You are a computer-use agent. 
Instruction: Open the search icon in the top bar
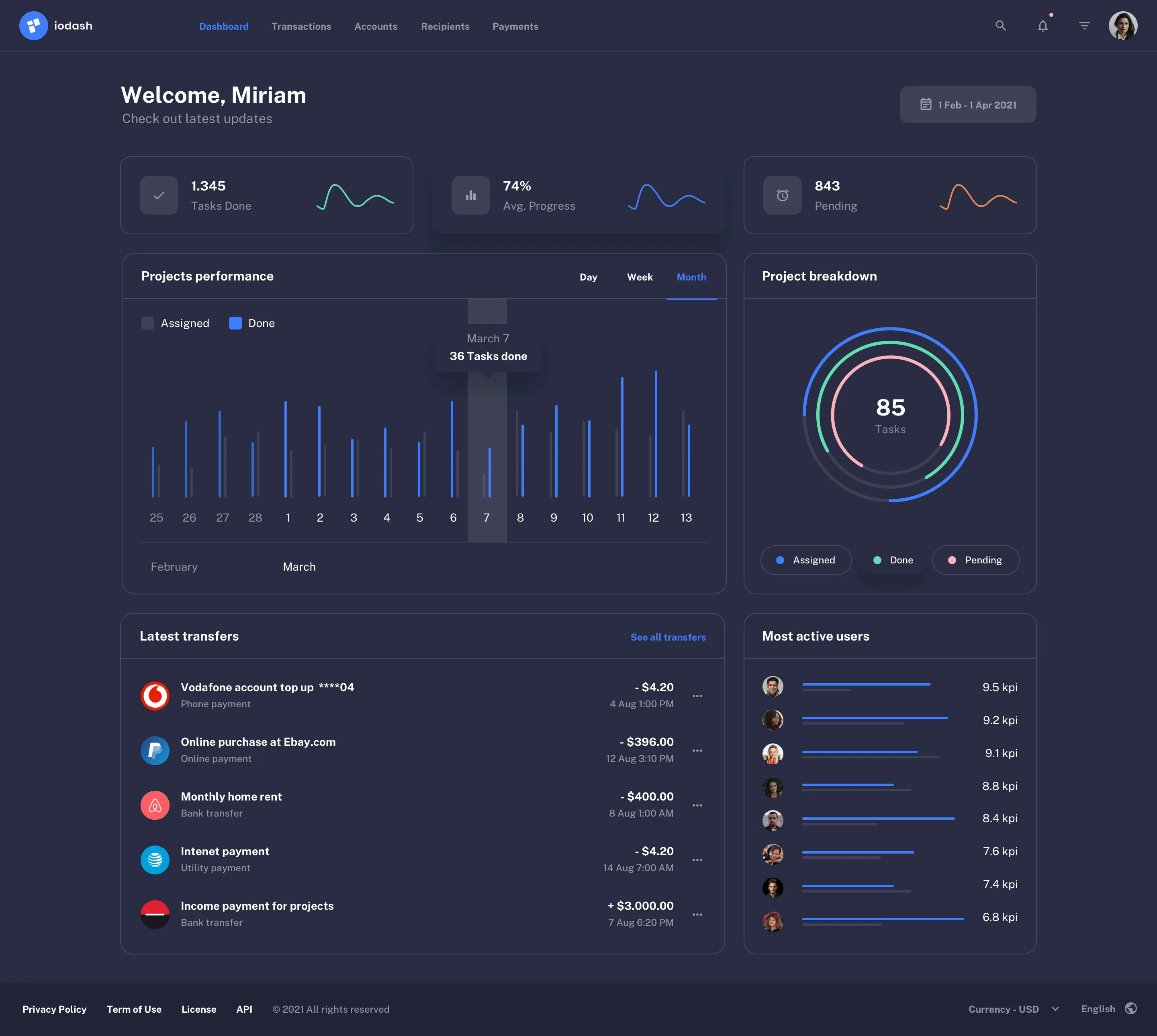coord(1001,26)
